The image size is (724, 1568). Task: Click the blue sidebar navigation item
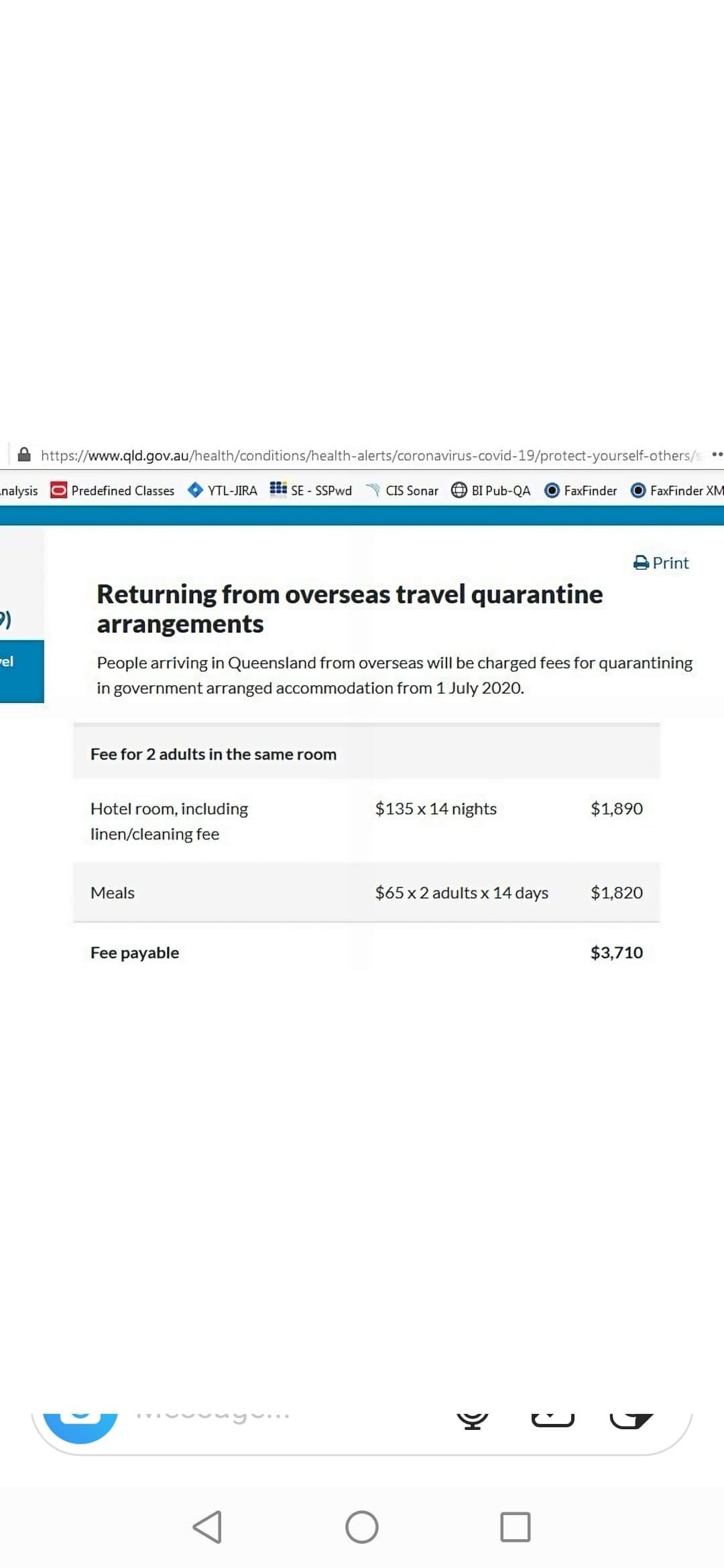pos(21,671)
